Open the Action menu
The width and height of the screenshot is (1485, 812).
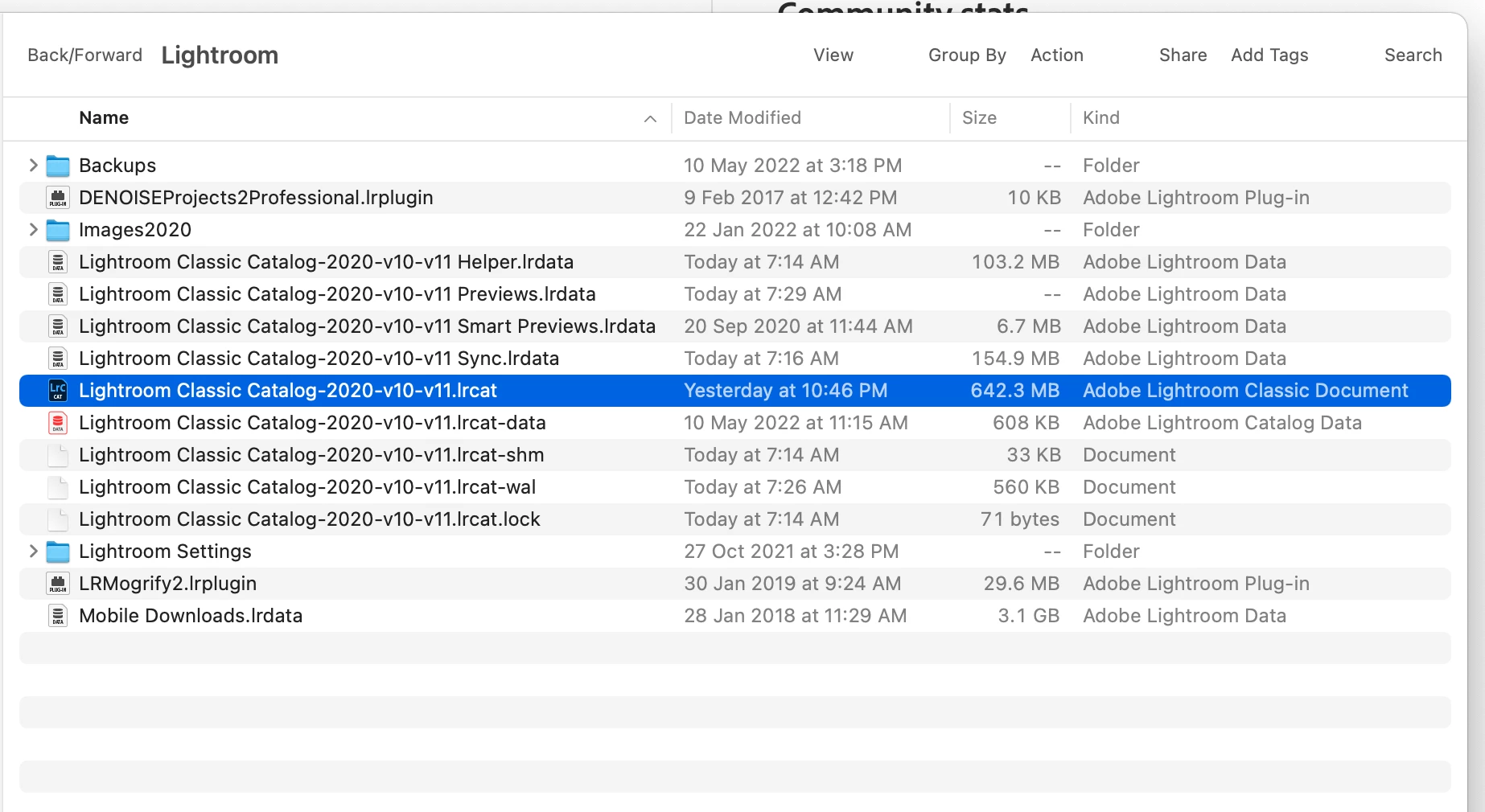pyautogui.click(x=1057, y=55)
